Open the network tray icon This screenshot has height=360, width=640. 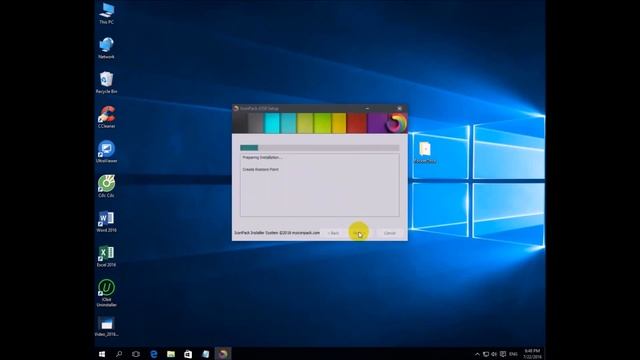pos(486,354)
